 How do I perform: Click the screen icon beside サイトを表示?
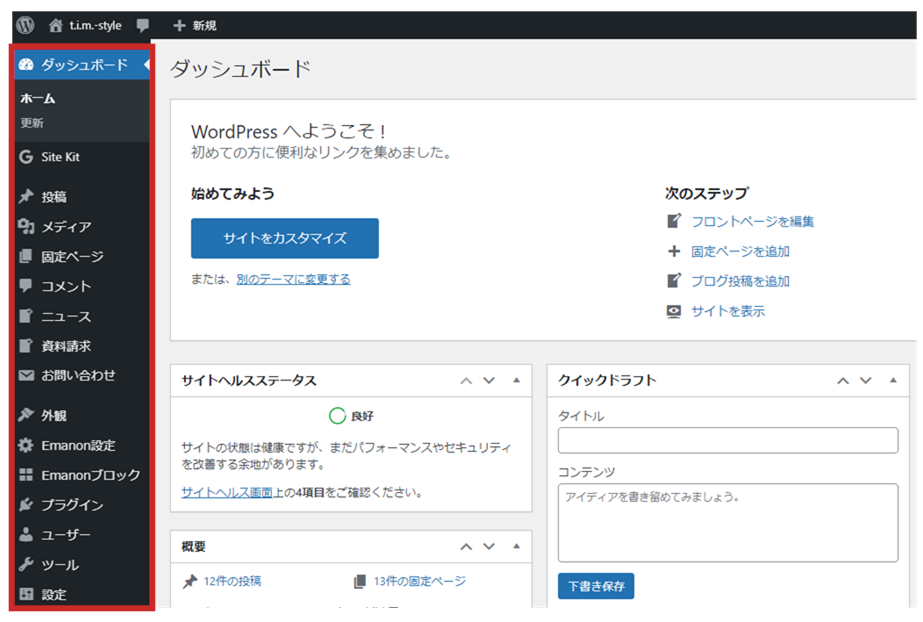pos(674,311)
